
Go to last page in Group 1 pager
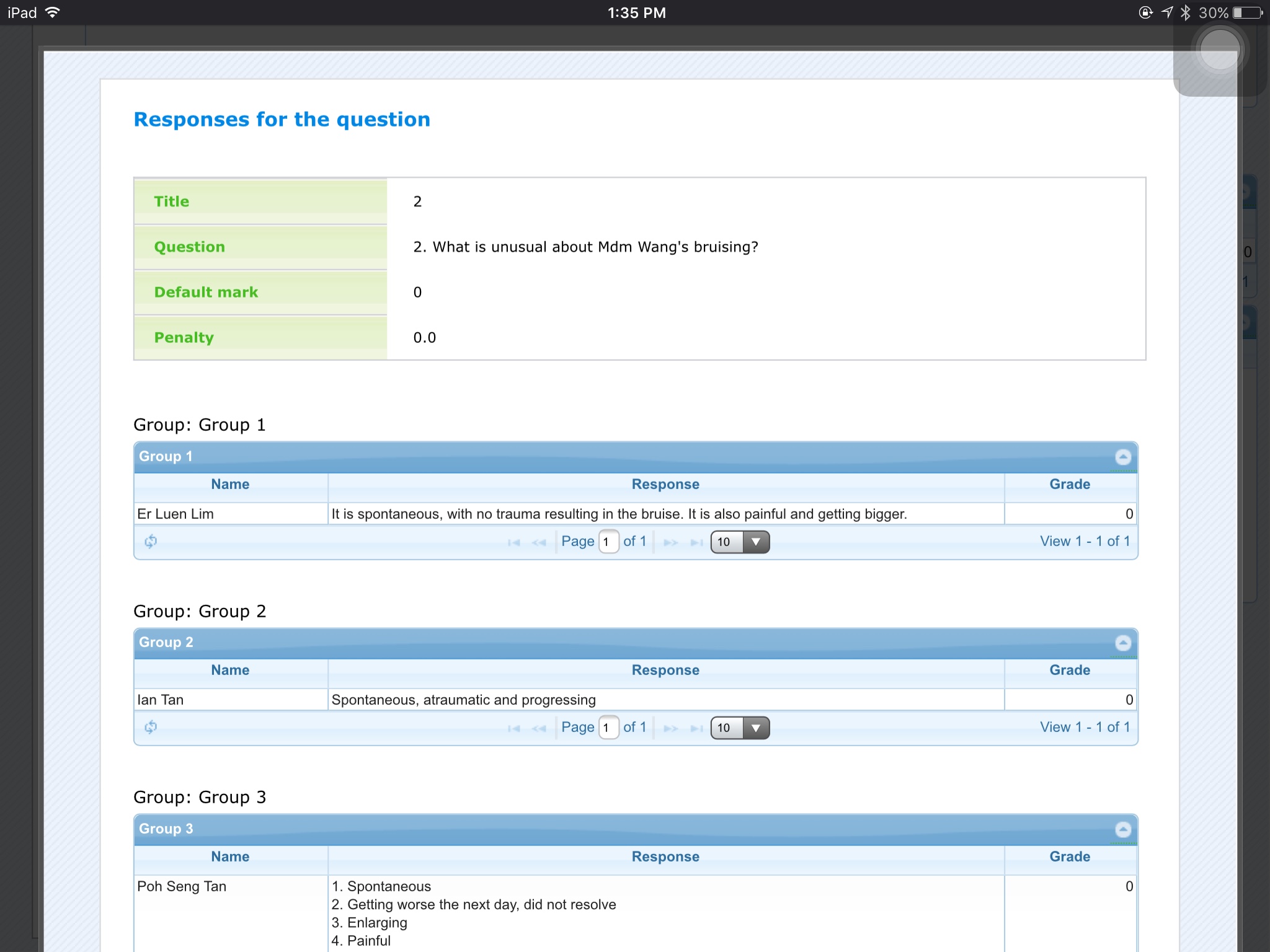point(696,542)
